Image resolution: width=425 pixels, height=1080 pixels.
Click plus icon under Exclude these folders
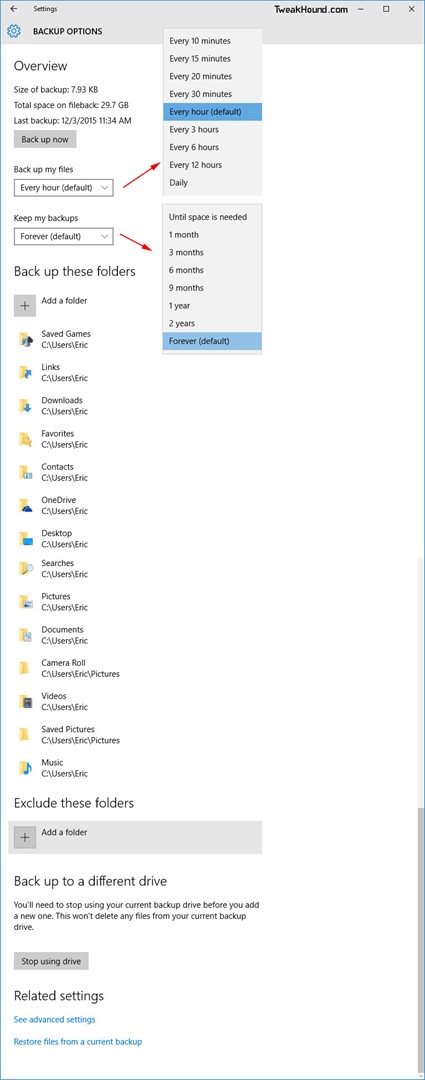tap(25, 838)
